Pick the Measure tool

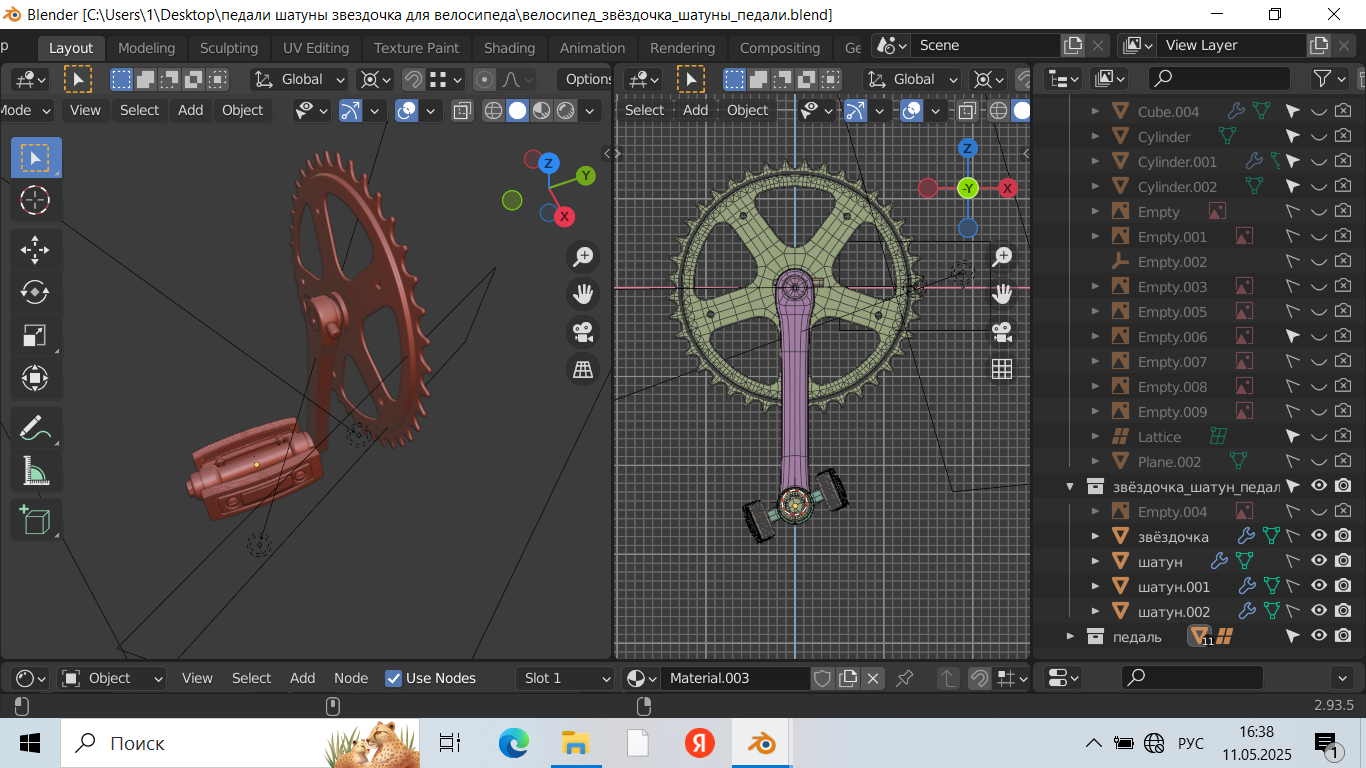[x=35, y=470]
